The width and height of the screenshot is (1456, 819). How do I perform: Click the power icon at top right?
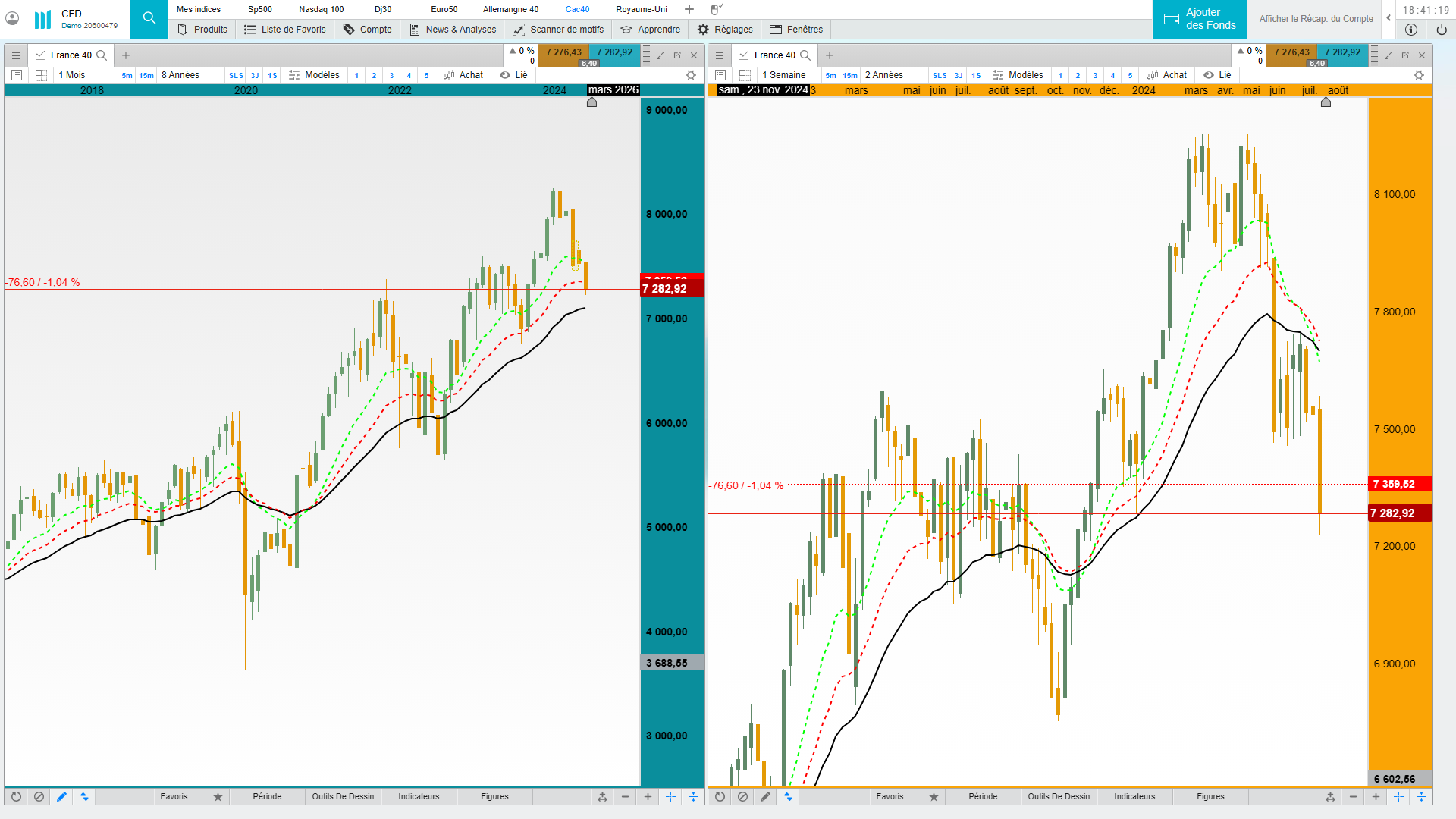(x=1442, y=30)
